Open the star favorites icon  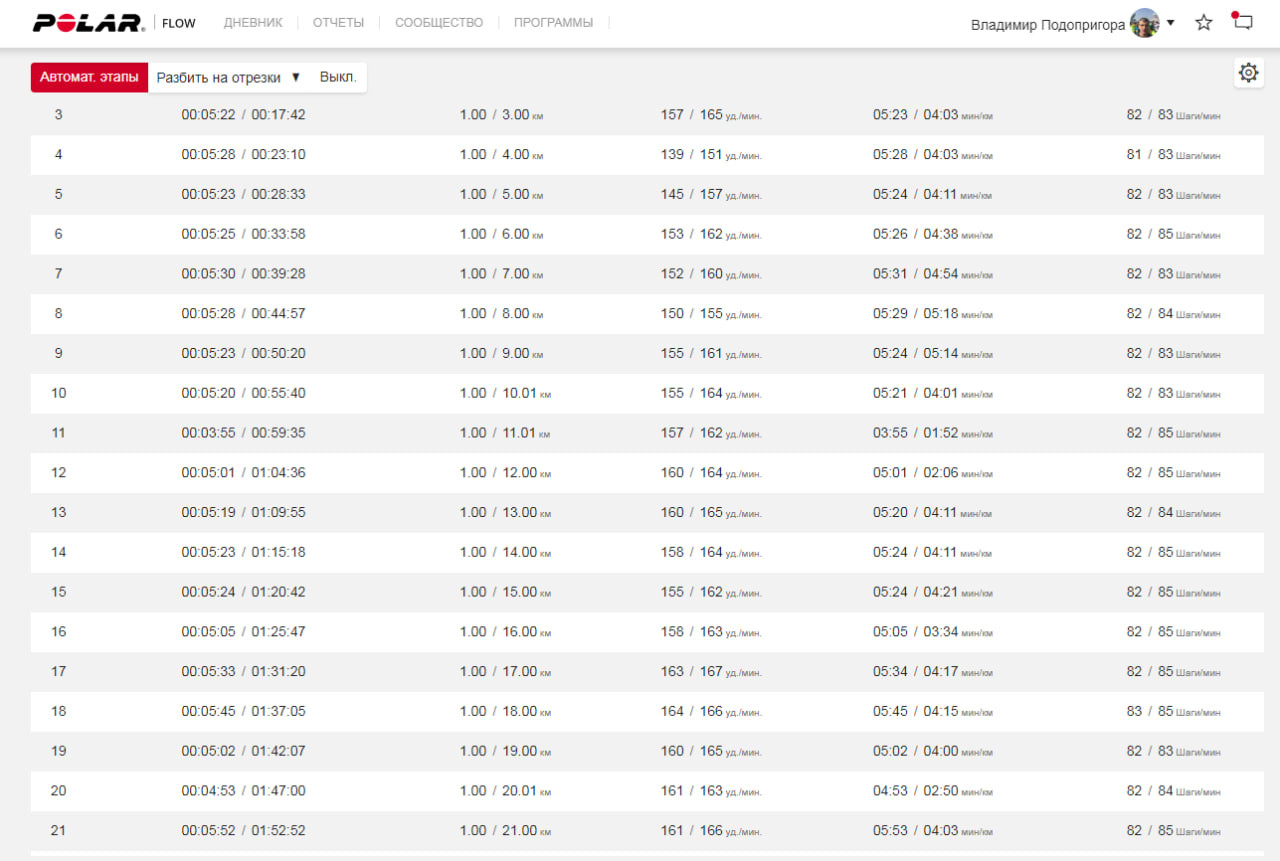pyautogui.click(x=1204, y=23)
